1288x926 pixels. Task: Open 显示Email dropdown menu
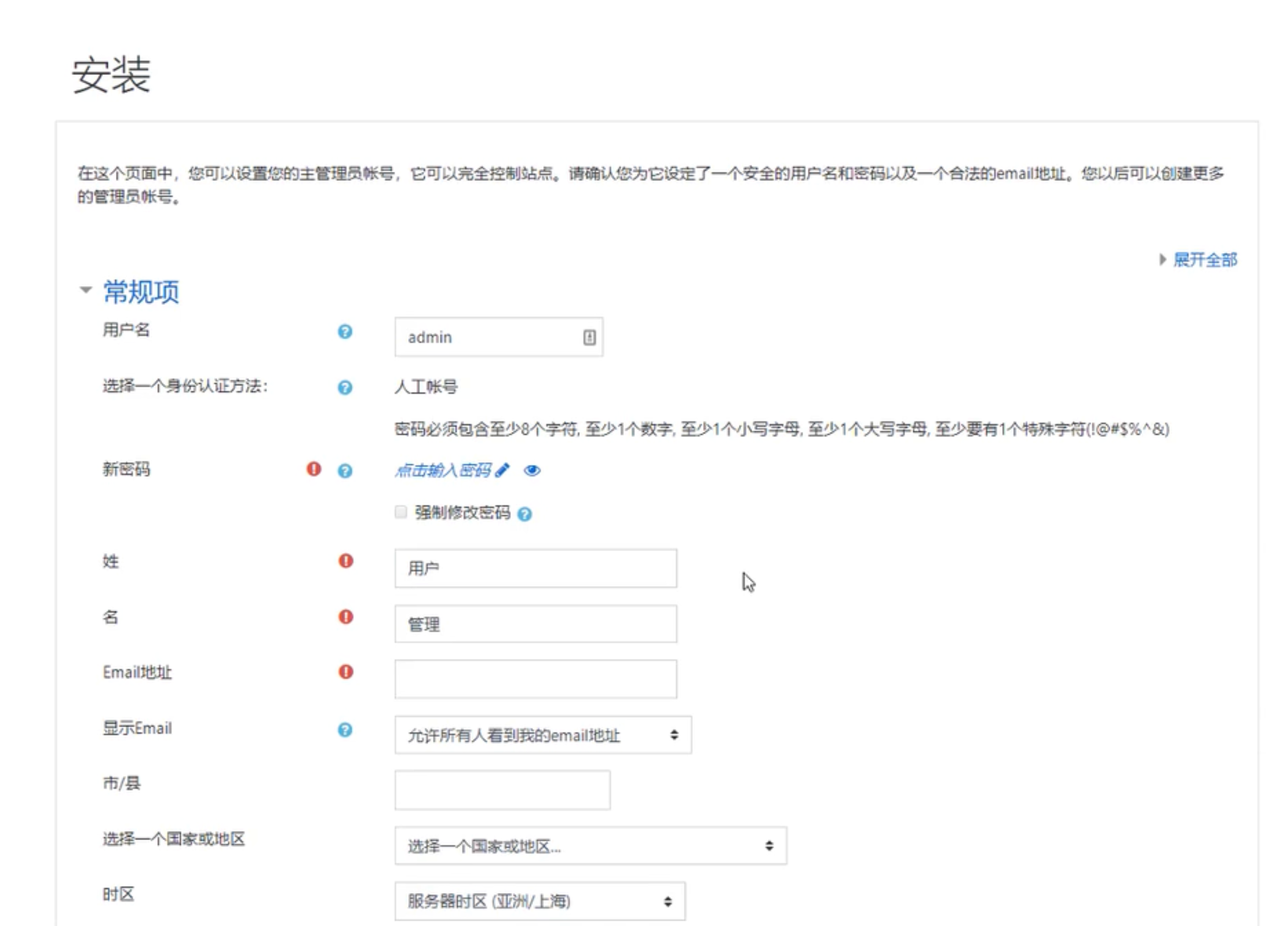[x=543, y=735]
